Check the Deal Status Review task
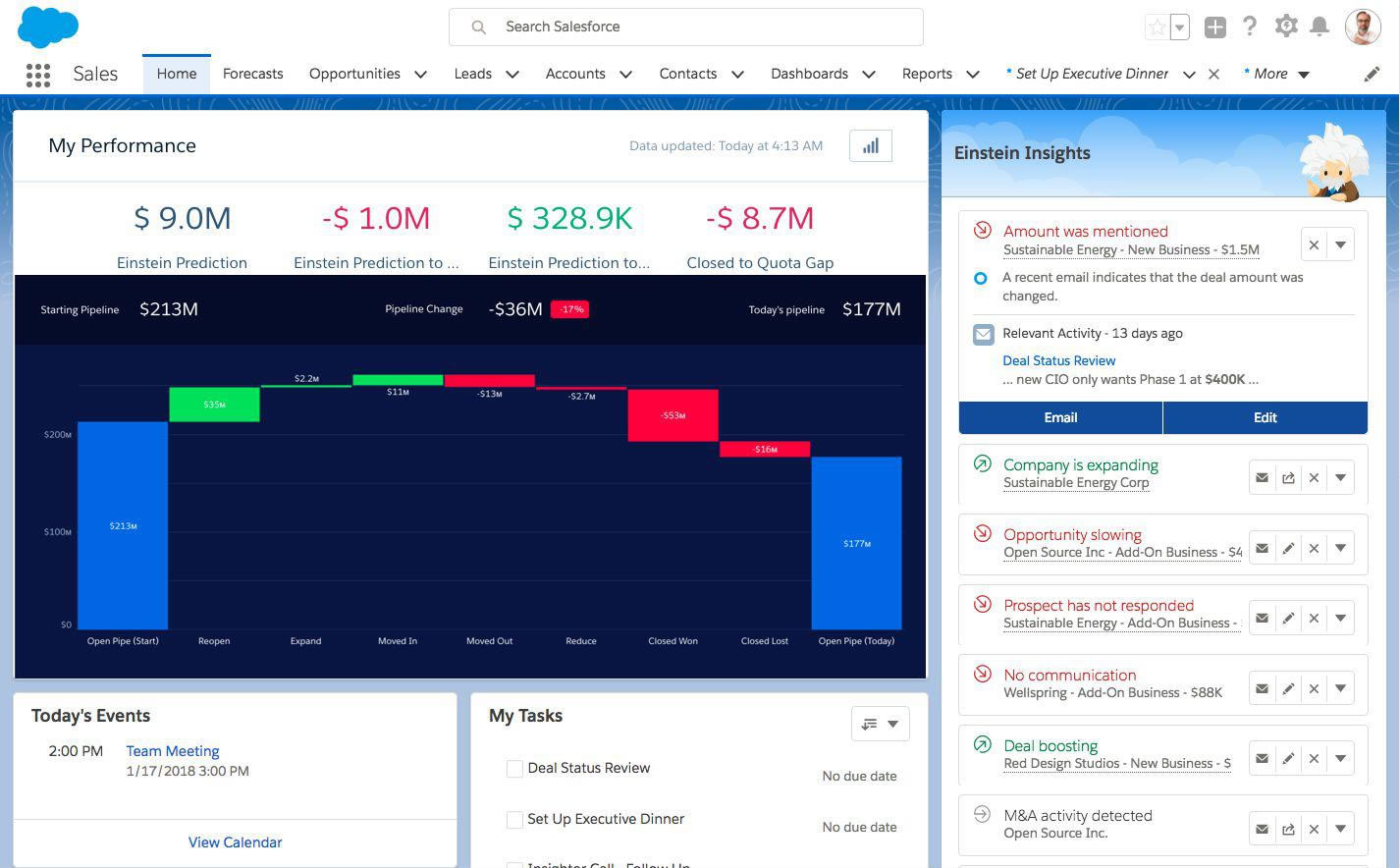 514,769
